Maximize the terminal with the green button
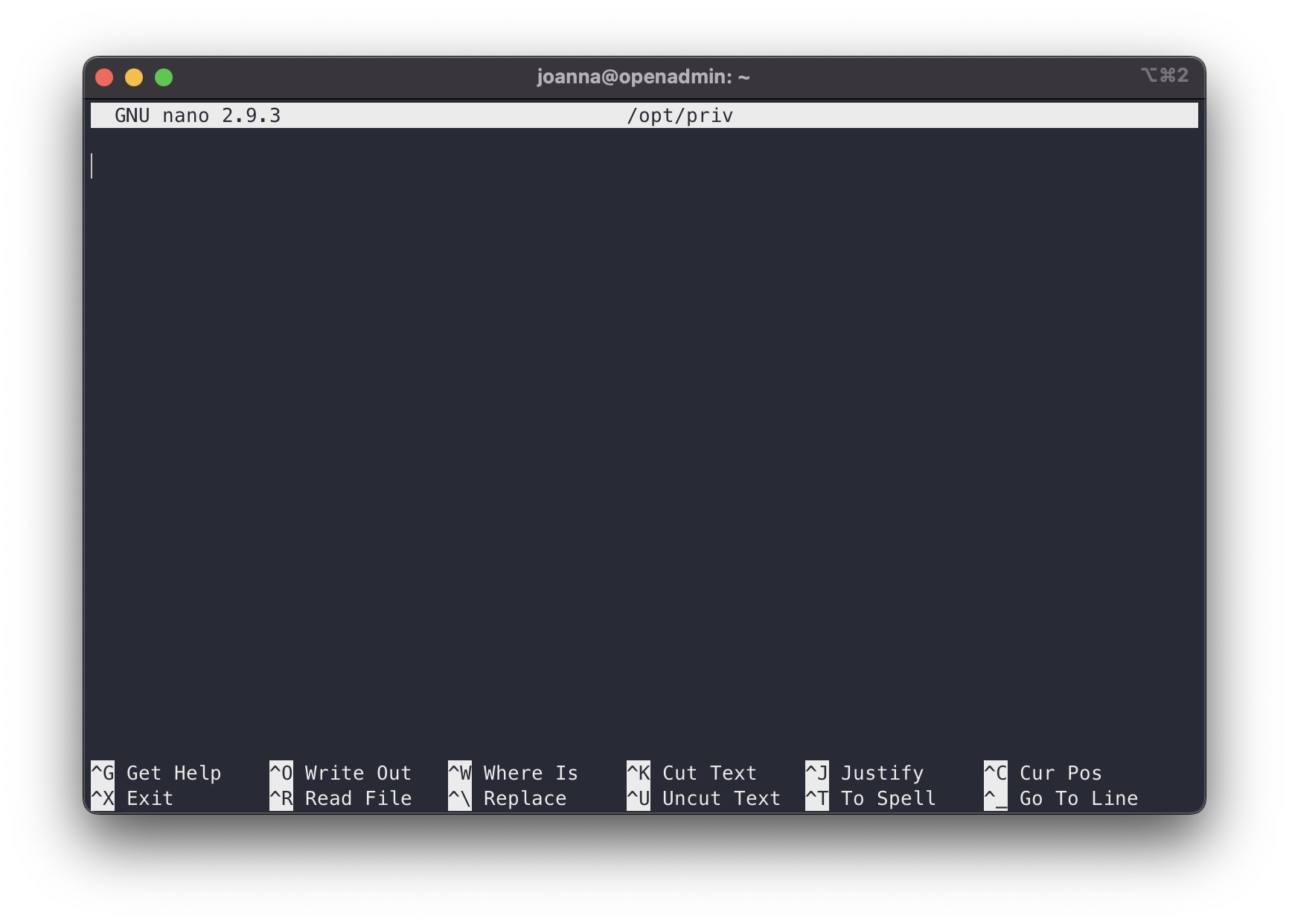 (164, 77)
